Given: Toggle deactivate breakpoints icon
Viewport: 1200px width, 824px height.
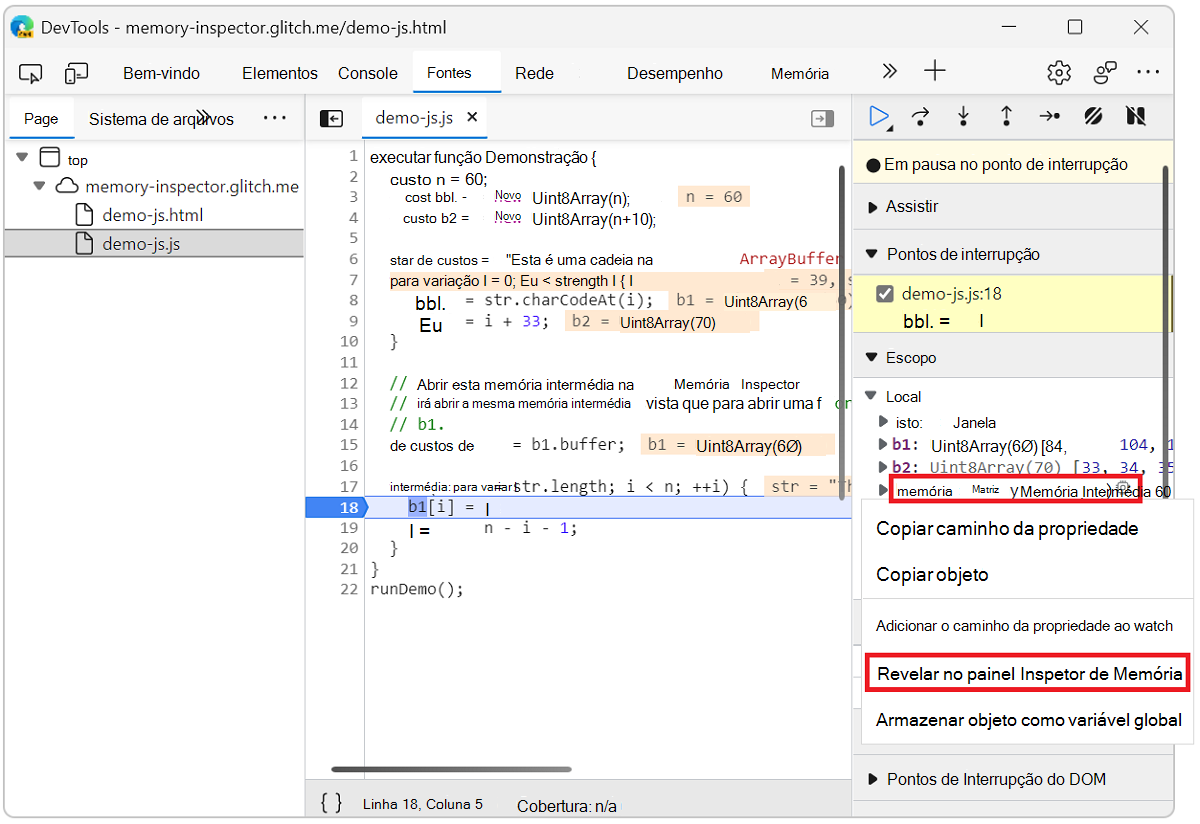Looking at the screenshot, I should tap(1093, 117).
